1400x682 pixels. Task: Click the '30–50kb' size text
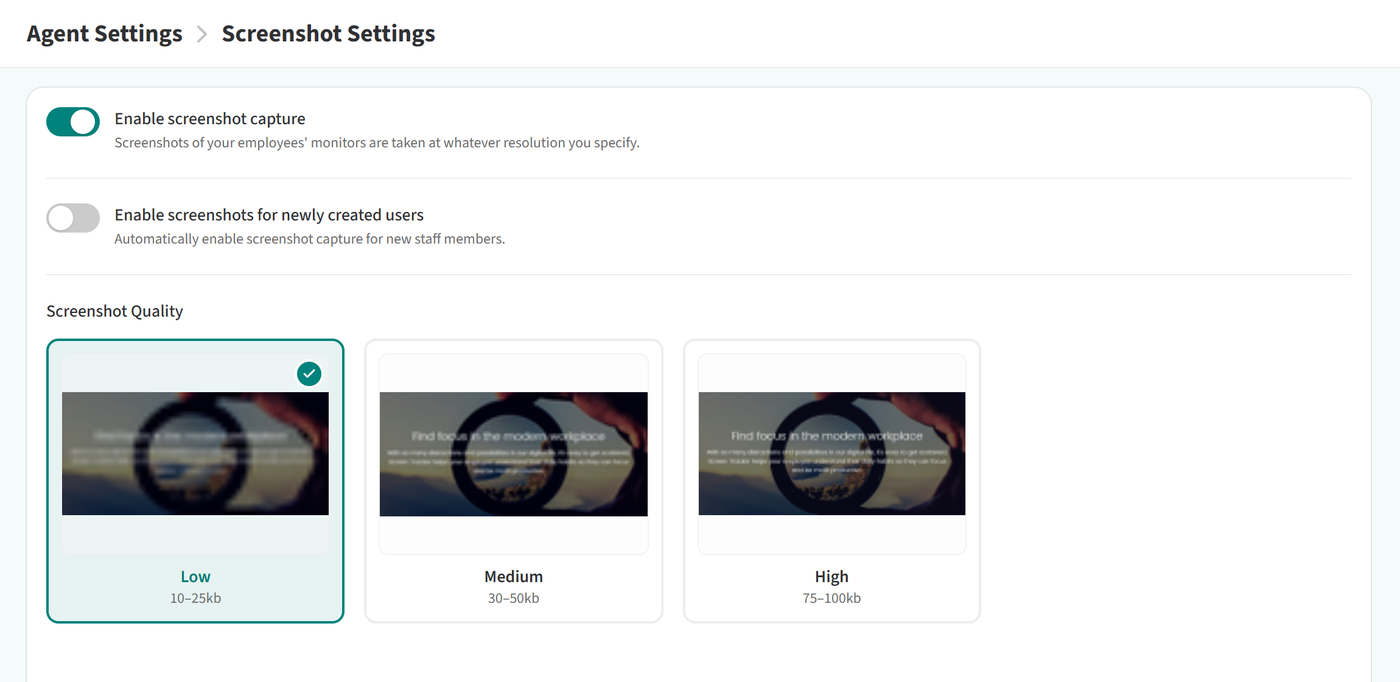click(x=514, y=598)
